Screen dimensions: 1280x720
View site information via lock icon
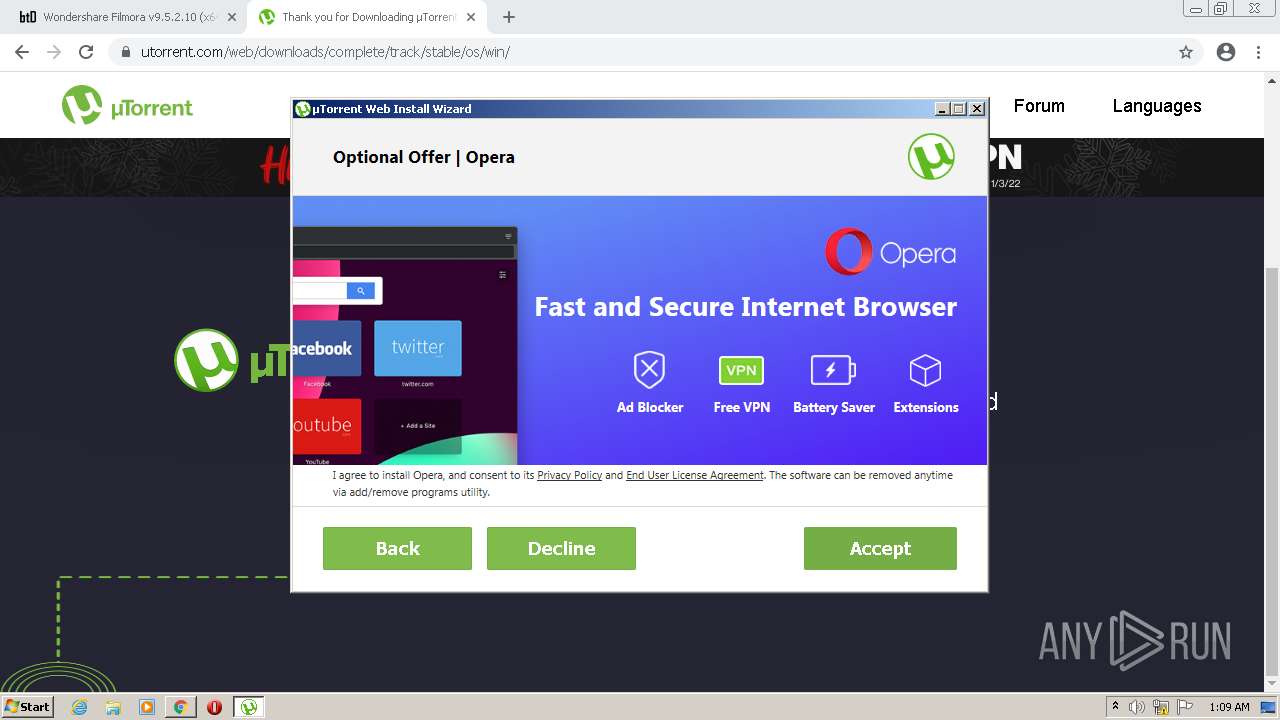tap(126, 52)
